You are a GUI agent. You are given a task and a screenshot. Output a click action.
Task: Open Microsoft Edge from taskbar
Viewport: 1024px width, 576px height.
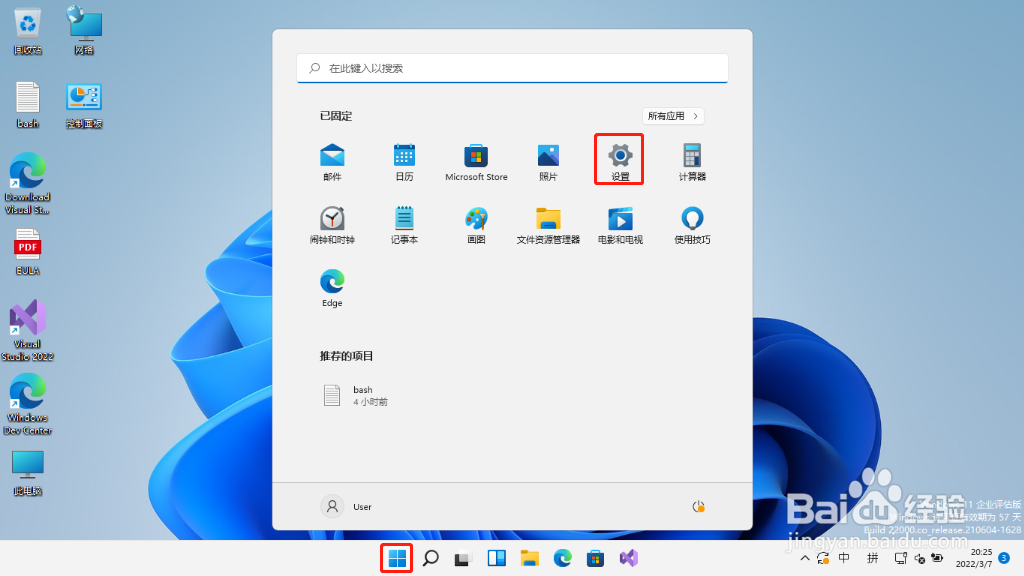(x=562, y=558)
